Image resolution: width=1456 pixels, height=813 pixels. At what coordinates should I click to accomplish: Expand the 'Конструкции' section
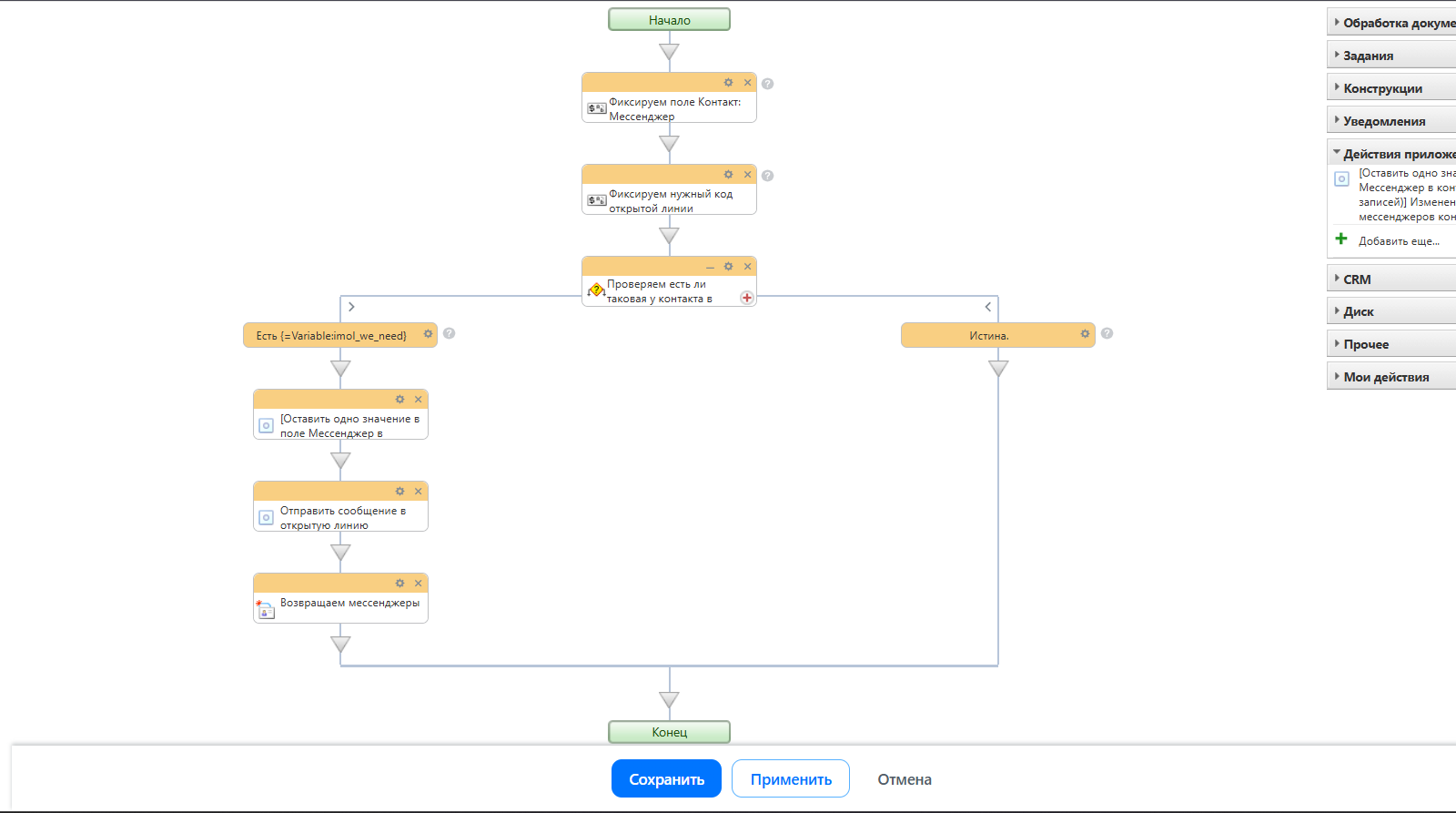(1382, 88)
